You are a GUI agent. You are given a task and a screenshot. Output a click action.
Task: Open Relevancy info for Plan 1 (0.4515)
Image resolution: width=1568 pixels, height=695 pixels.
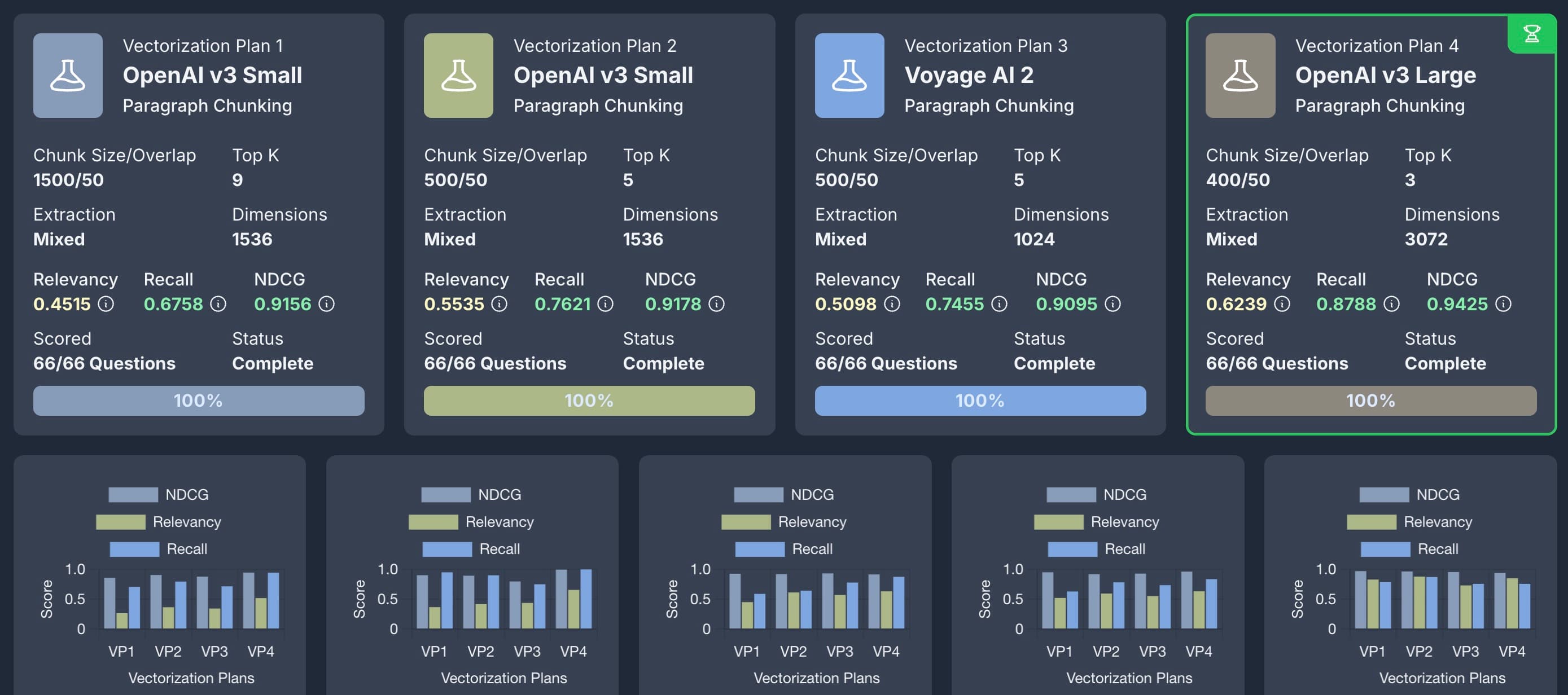[106, 303]
